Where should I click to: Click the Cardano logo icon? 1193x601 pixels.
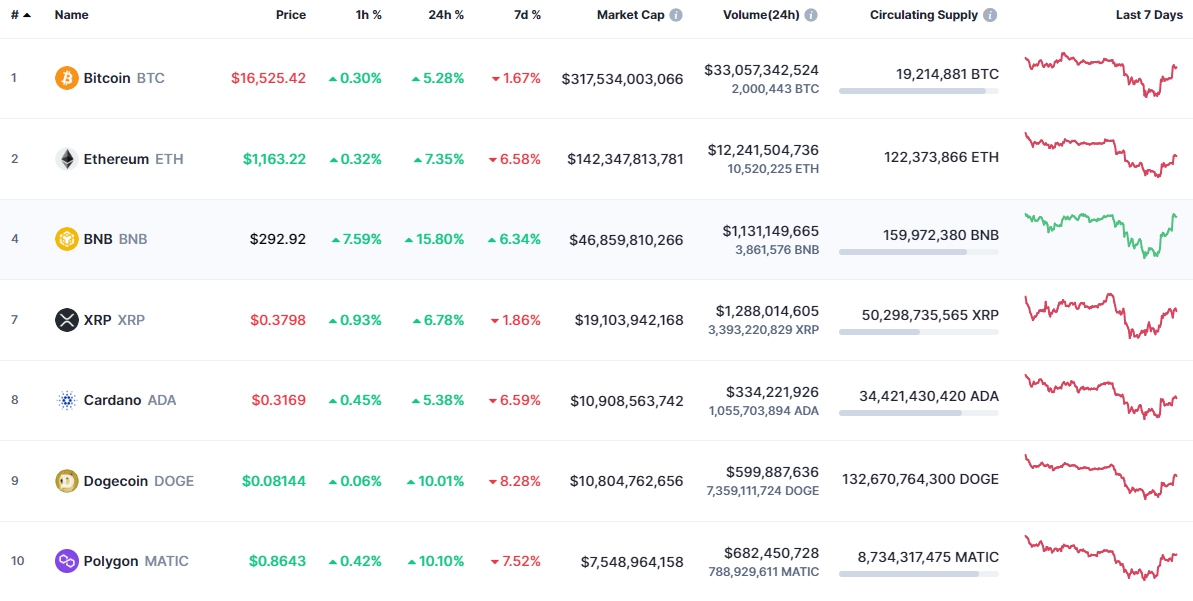pyautogui.click(x=67, y=400)
